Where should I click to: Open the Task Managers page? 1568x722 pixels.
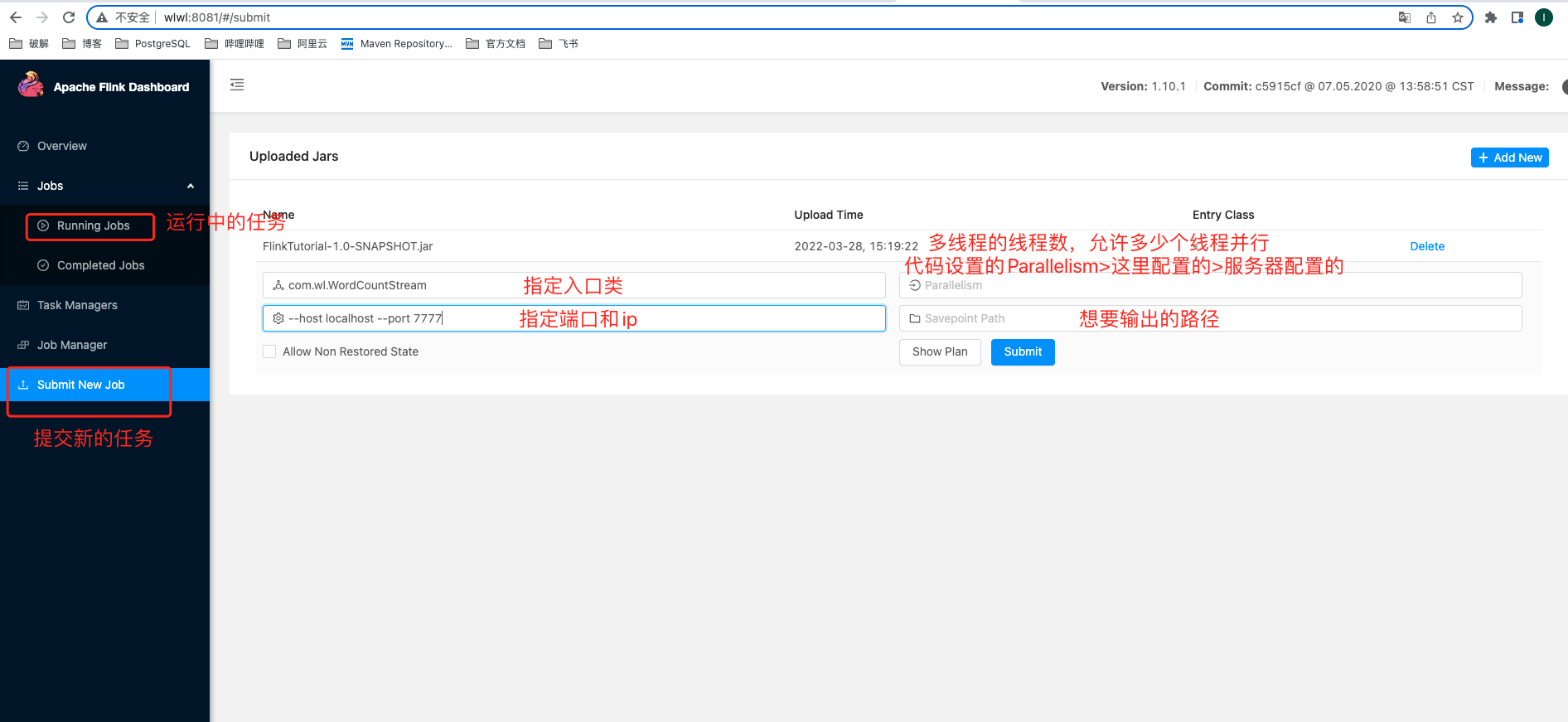coord(104,305)
